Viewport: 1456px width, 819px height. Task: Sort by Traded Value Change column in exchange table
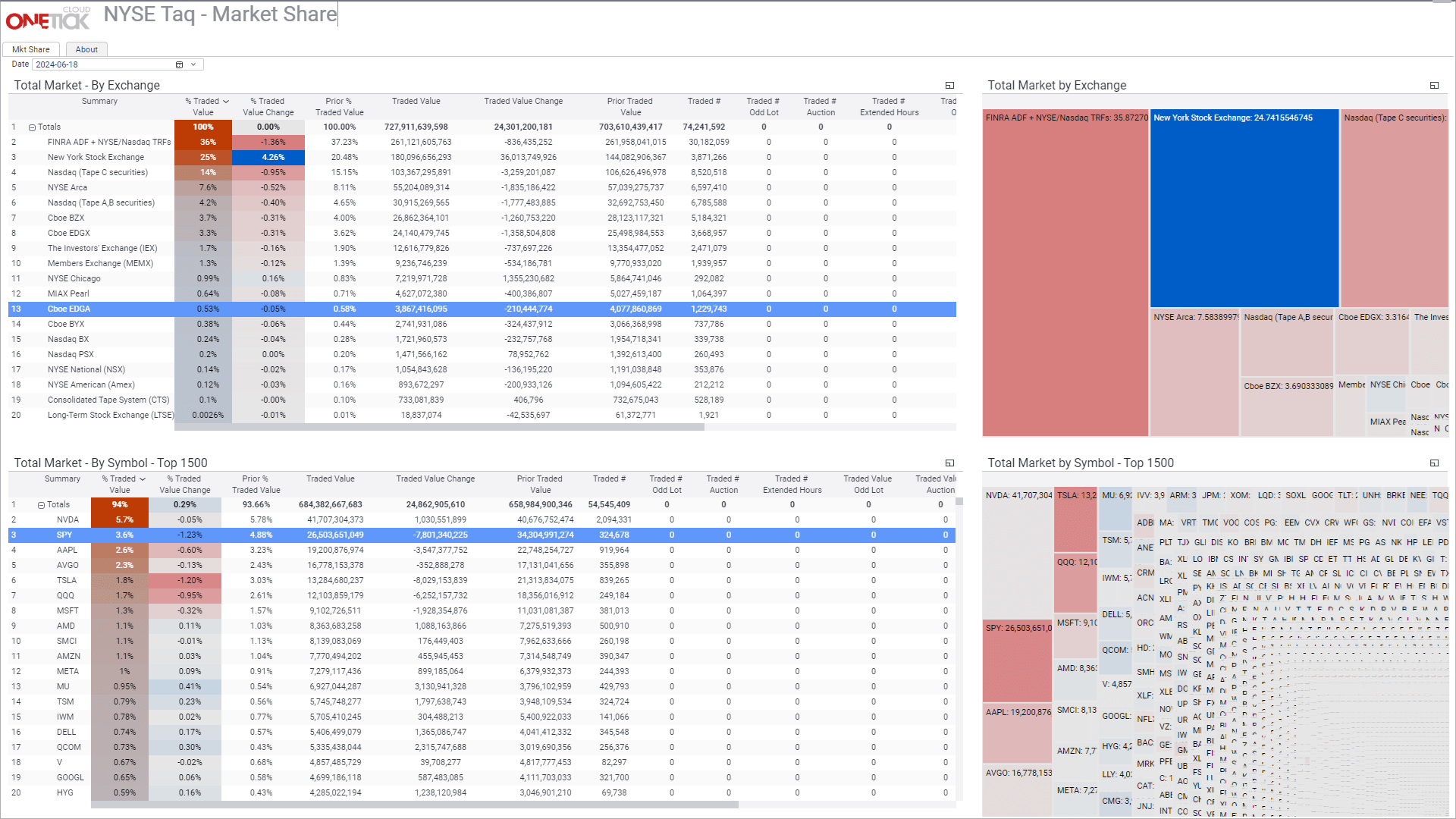pyautogui.click(x=523, y=102)
